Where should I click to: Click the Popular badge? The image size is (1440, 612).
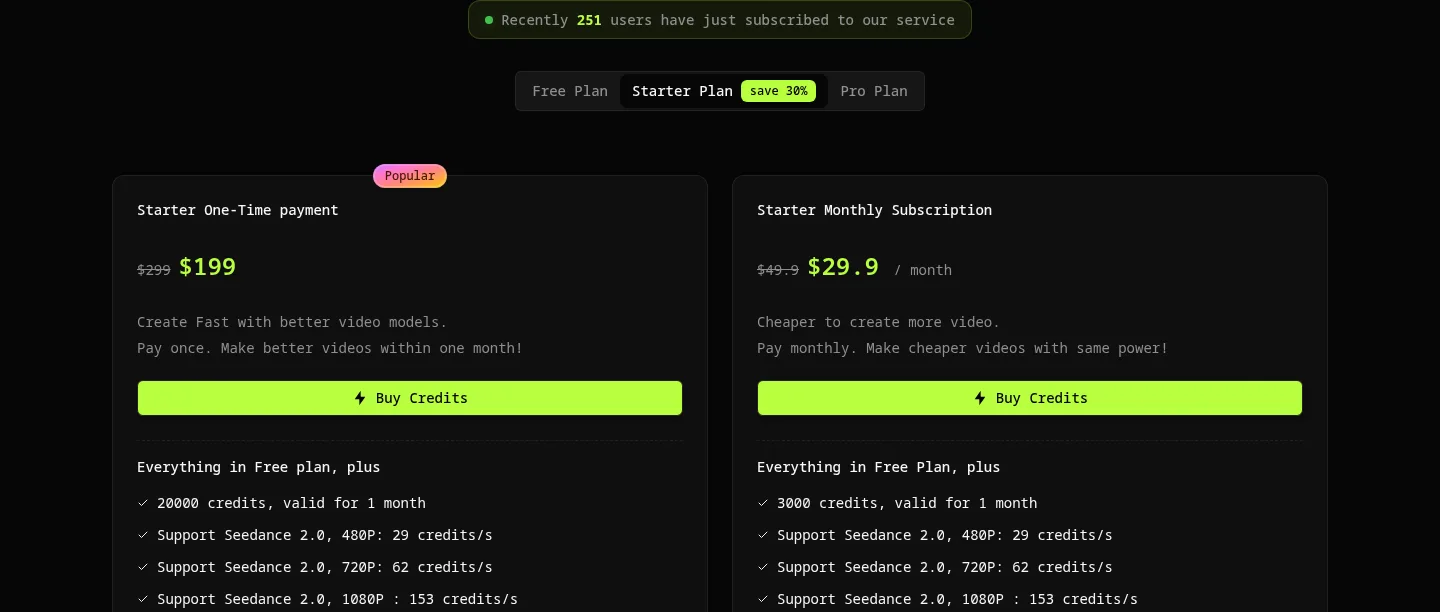[x=410, y=176]
